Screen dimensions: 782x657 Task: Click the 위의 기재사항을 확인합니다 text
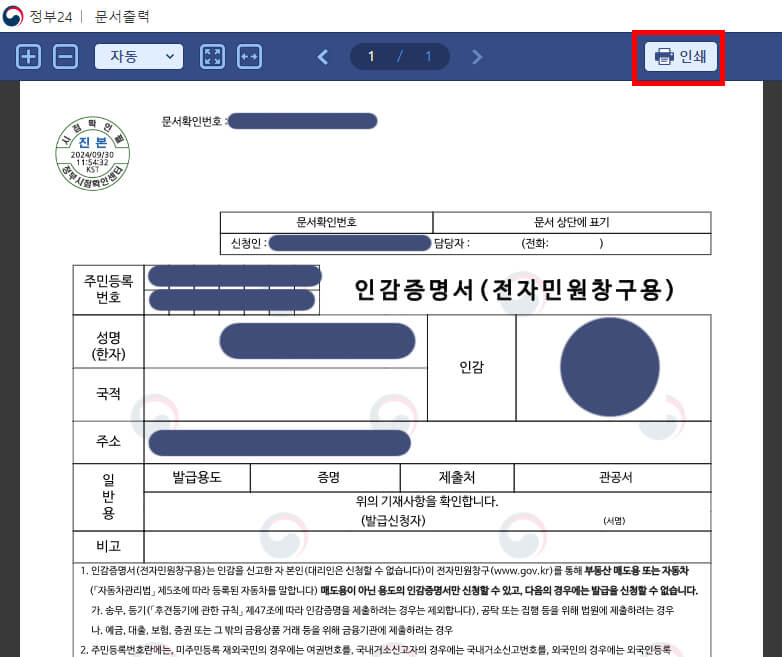(x=427, y=501)
